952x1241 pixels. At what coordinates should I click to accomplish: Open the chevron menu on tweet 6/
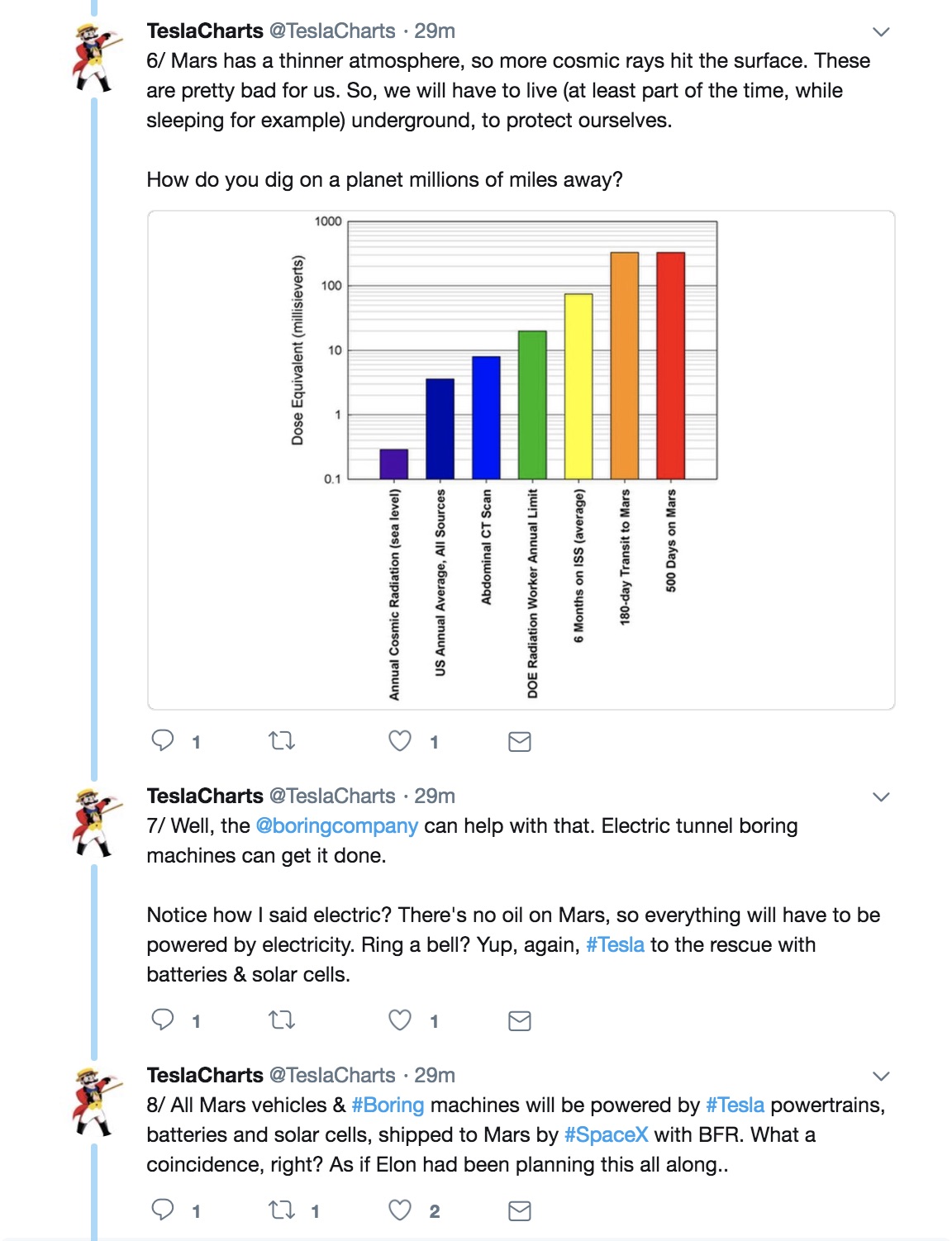881,32
